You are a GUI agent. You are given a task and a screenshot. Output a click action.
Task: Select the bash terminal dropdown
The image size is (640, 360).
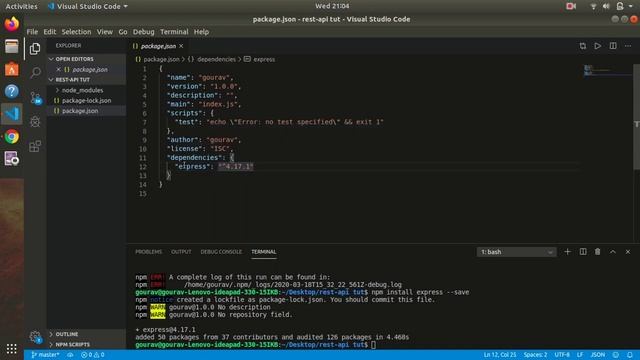point(516,252)
